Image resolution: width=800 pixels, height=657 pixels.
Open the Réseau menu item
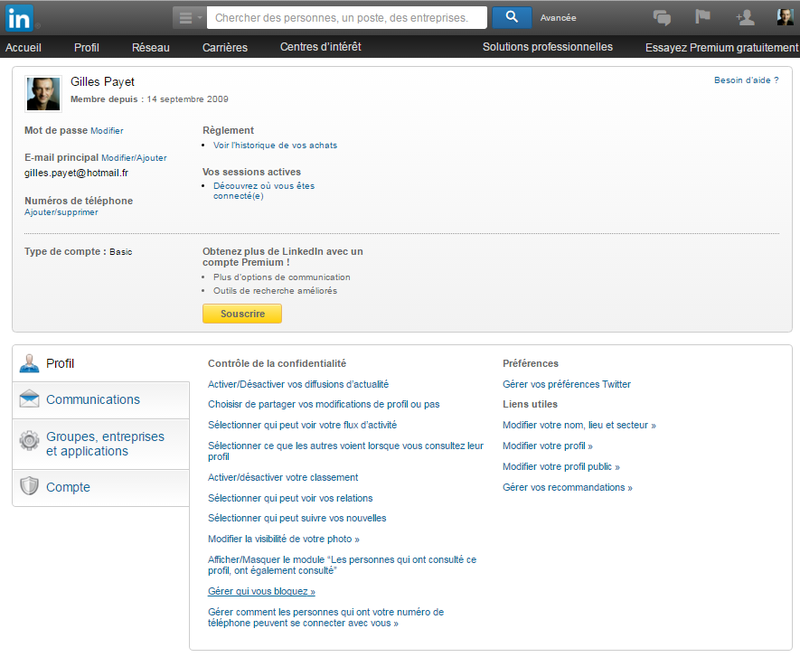click(151, 47)
